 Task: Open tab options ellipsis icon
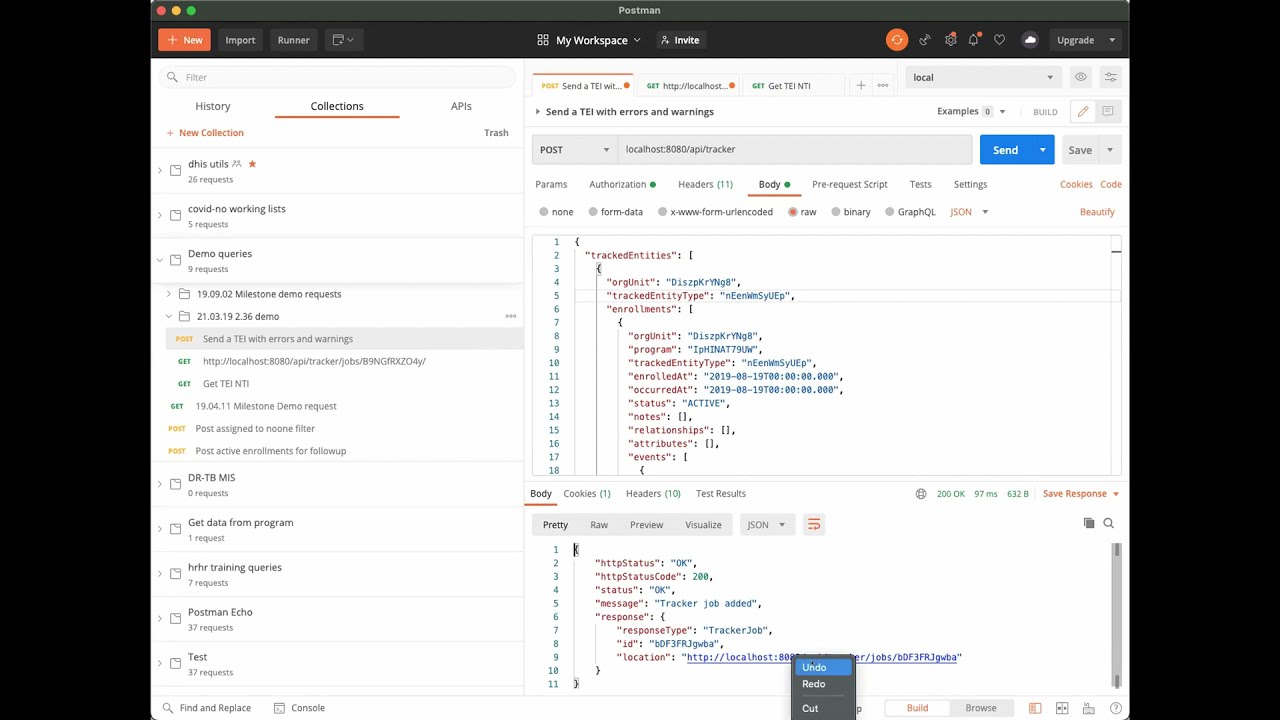pyautogui.click(x=882, y=85)
